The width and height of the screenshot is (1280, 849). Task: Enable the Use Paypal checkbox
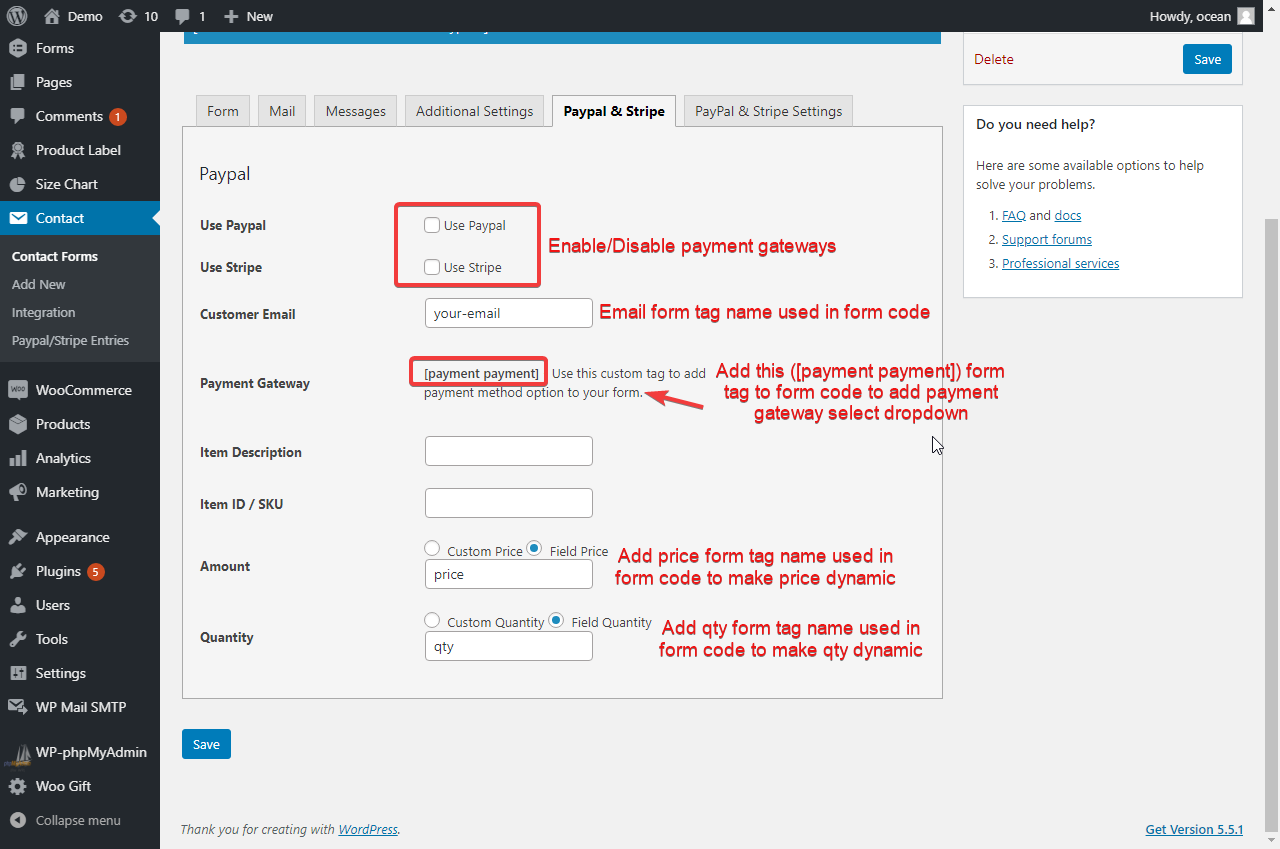[432, 225]
